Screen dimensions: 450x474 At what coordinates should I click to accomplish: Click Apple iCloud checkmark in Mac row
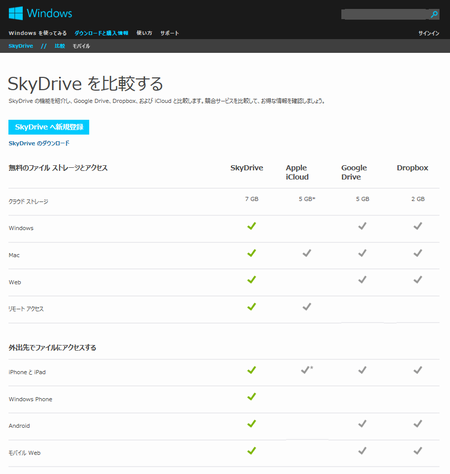(x=307, y=253)
